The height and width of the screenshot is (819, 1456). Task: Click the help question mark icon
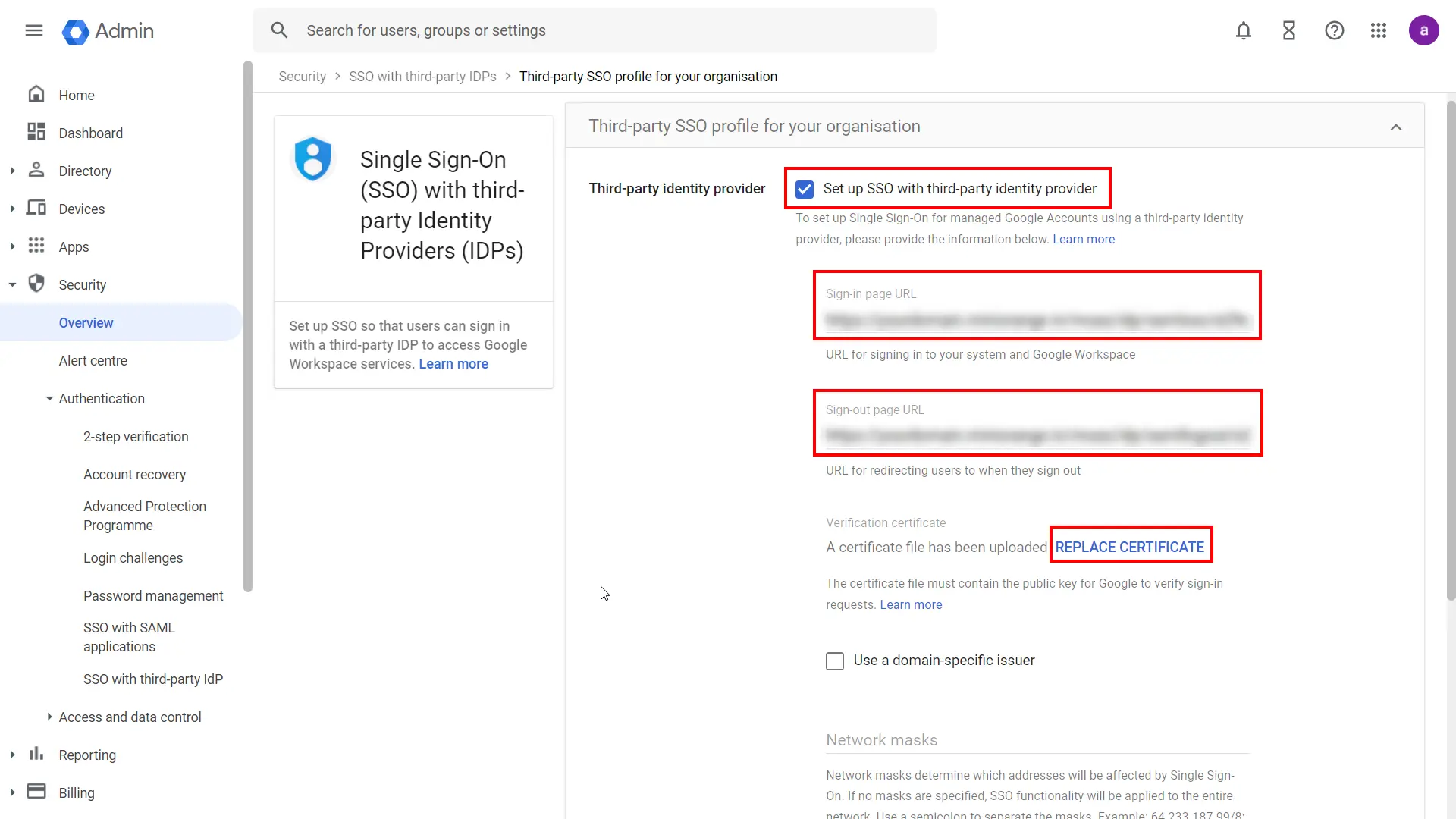point(1334,30)
